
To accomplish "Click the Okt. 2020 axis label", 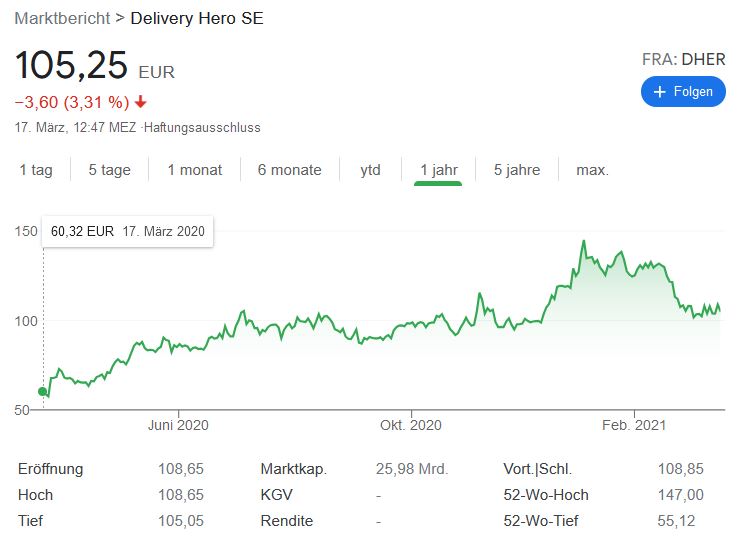I will [411, 425].
